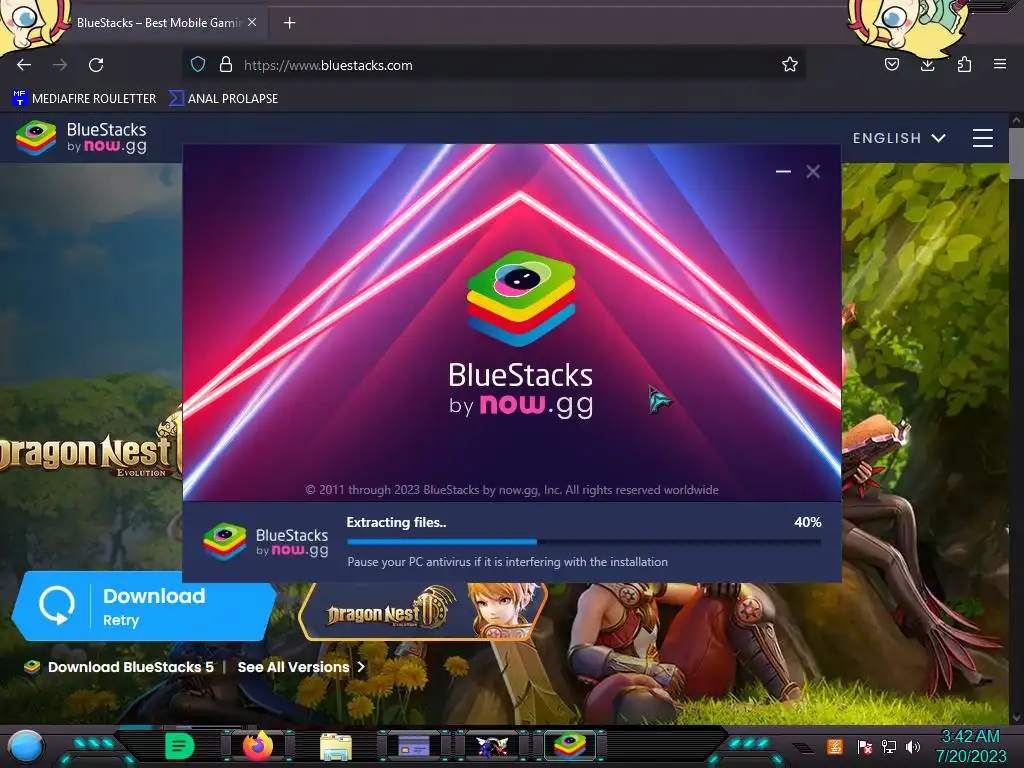Open the character icon taskbar app
The image size is (1024, 768).
tap(492, 746)
